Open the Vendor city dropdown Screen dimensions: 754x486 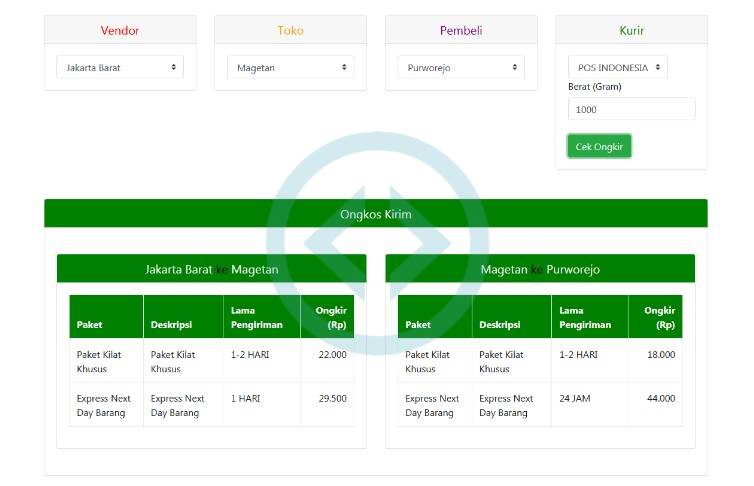pos(119,68)
